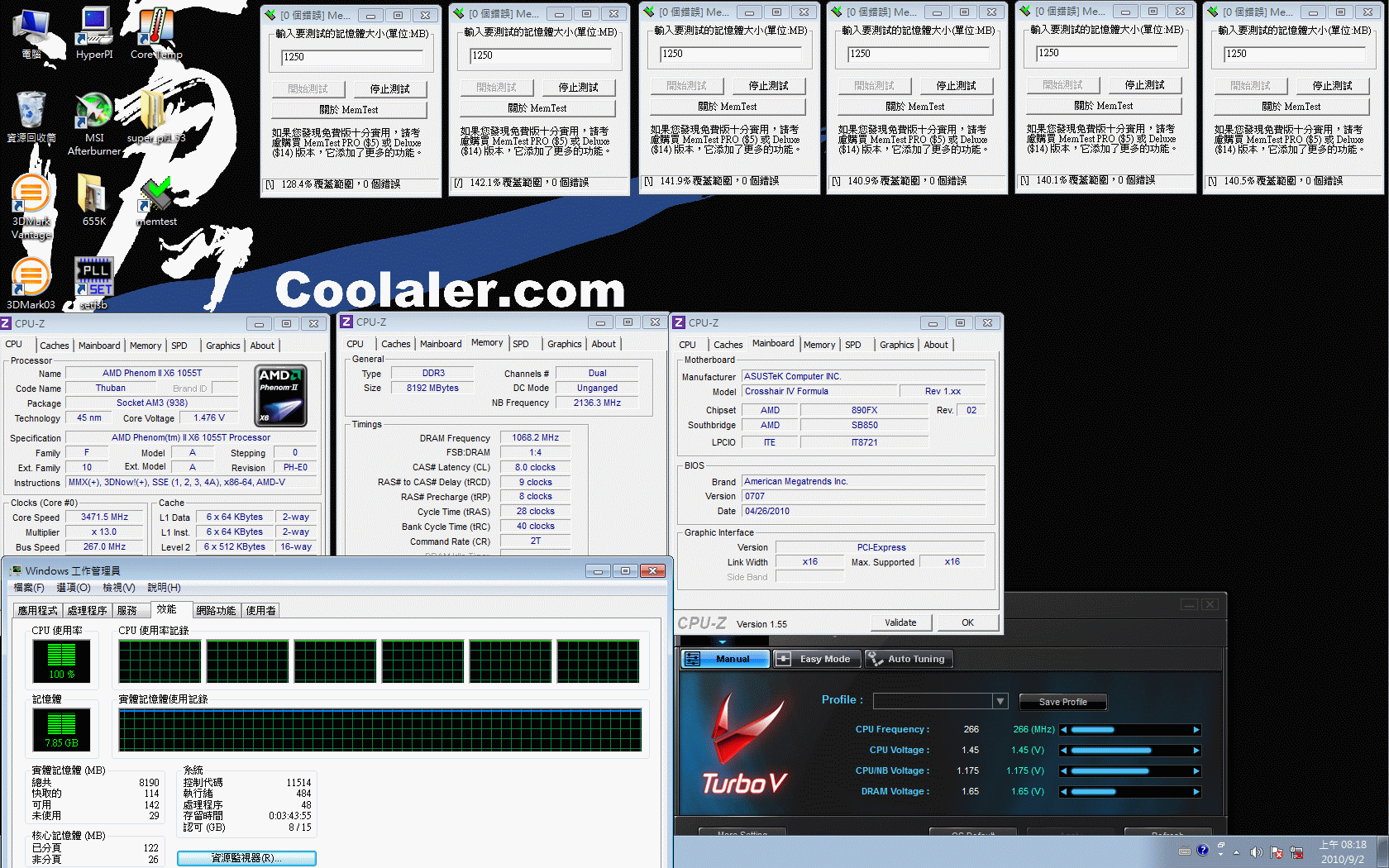
Task: Open the 655K folder icon
Action: [93, 199]
